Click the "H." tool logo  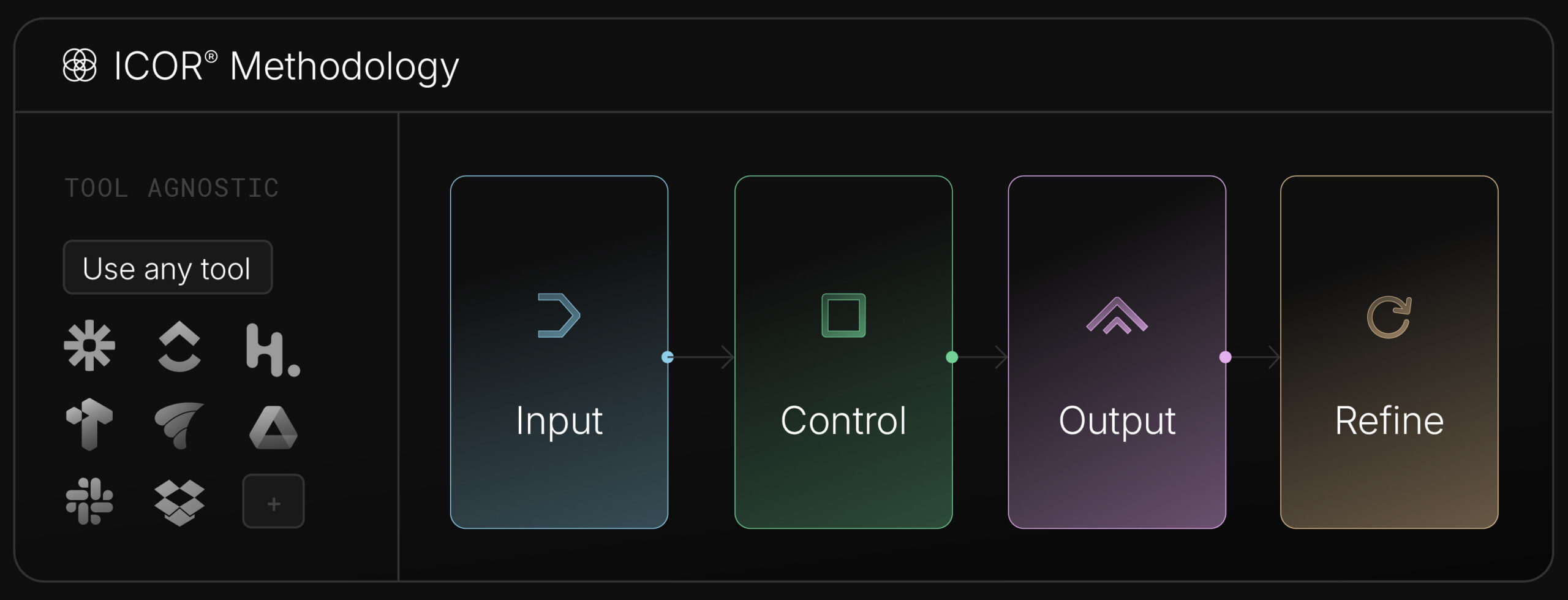pyautogui.click(x=272, y=349)
